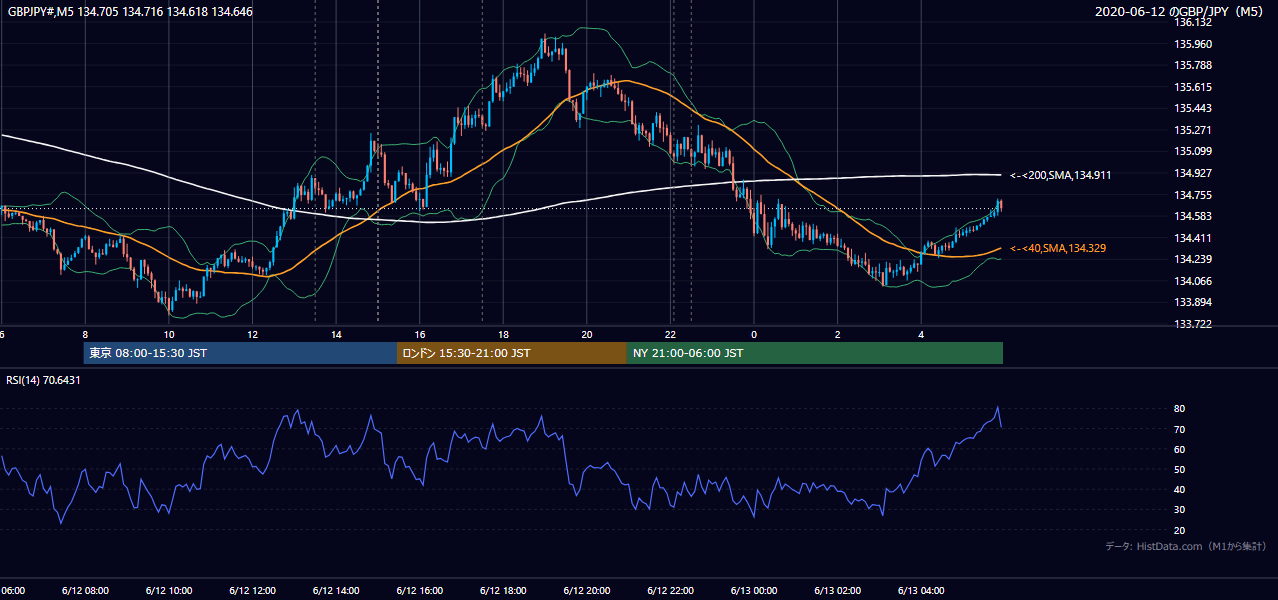Click the 135.960 price axis label
1278x600 pixels.
1193,44
